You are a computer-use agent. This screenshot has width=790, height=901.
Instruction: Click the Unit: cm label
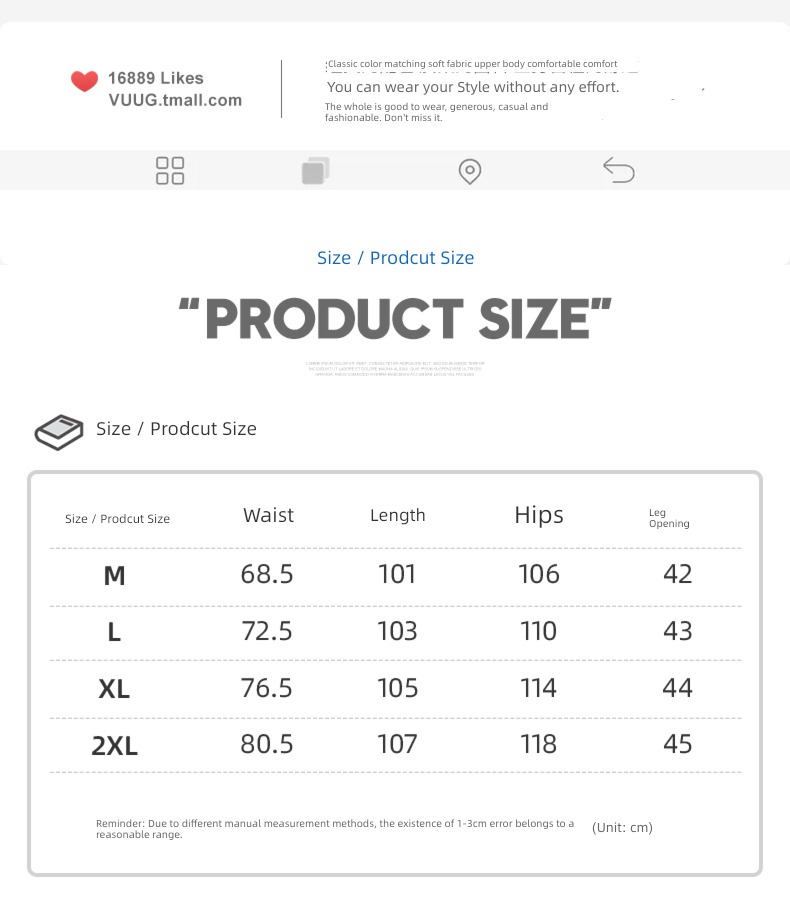click(622, 827)
